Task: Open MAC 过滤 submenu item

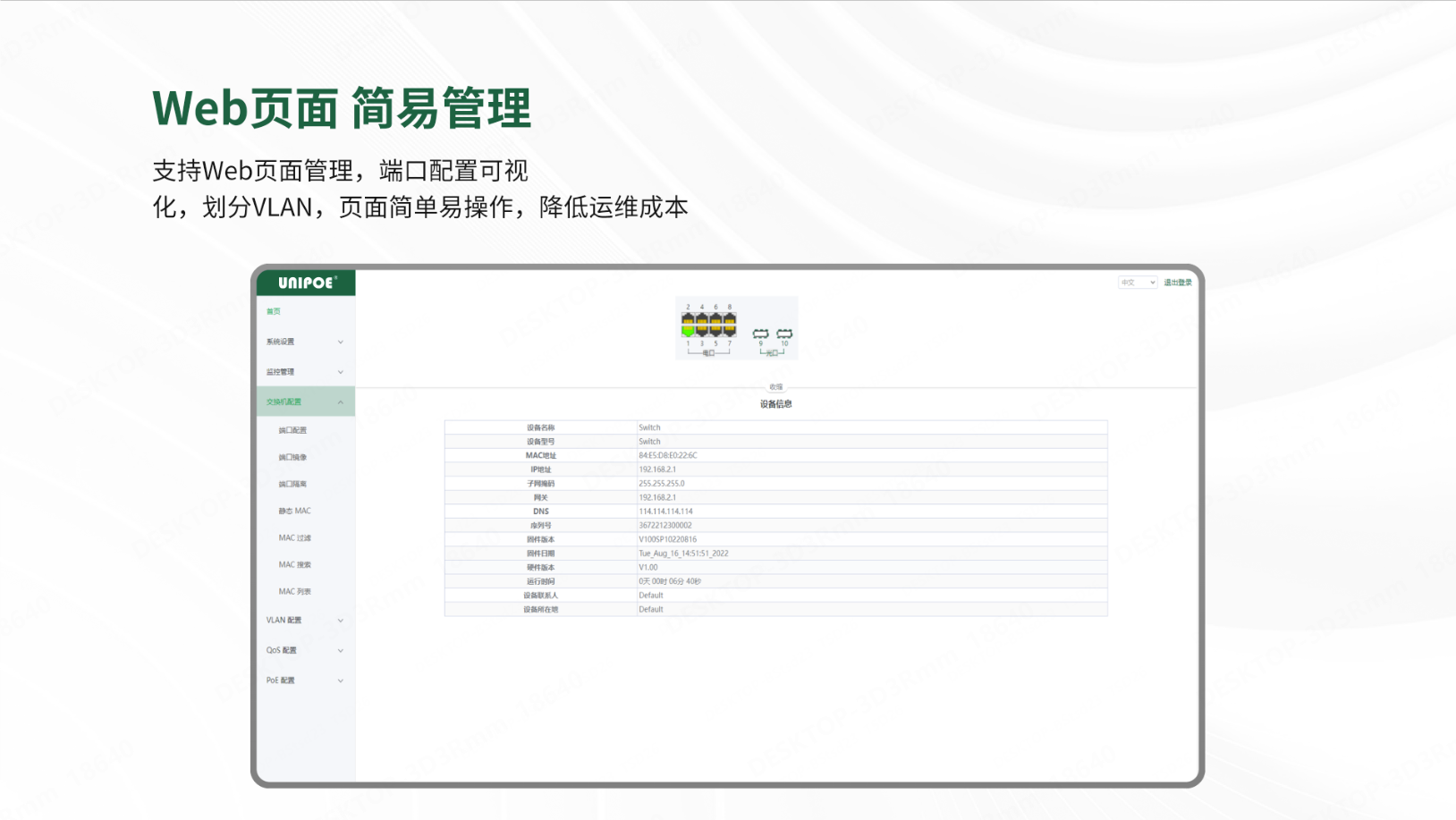Action: tap(294, 537)
